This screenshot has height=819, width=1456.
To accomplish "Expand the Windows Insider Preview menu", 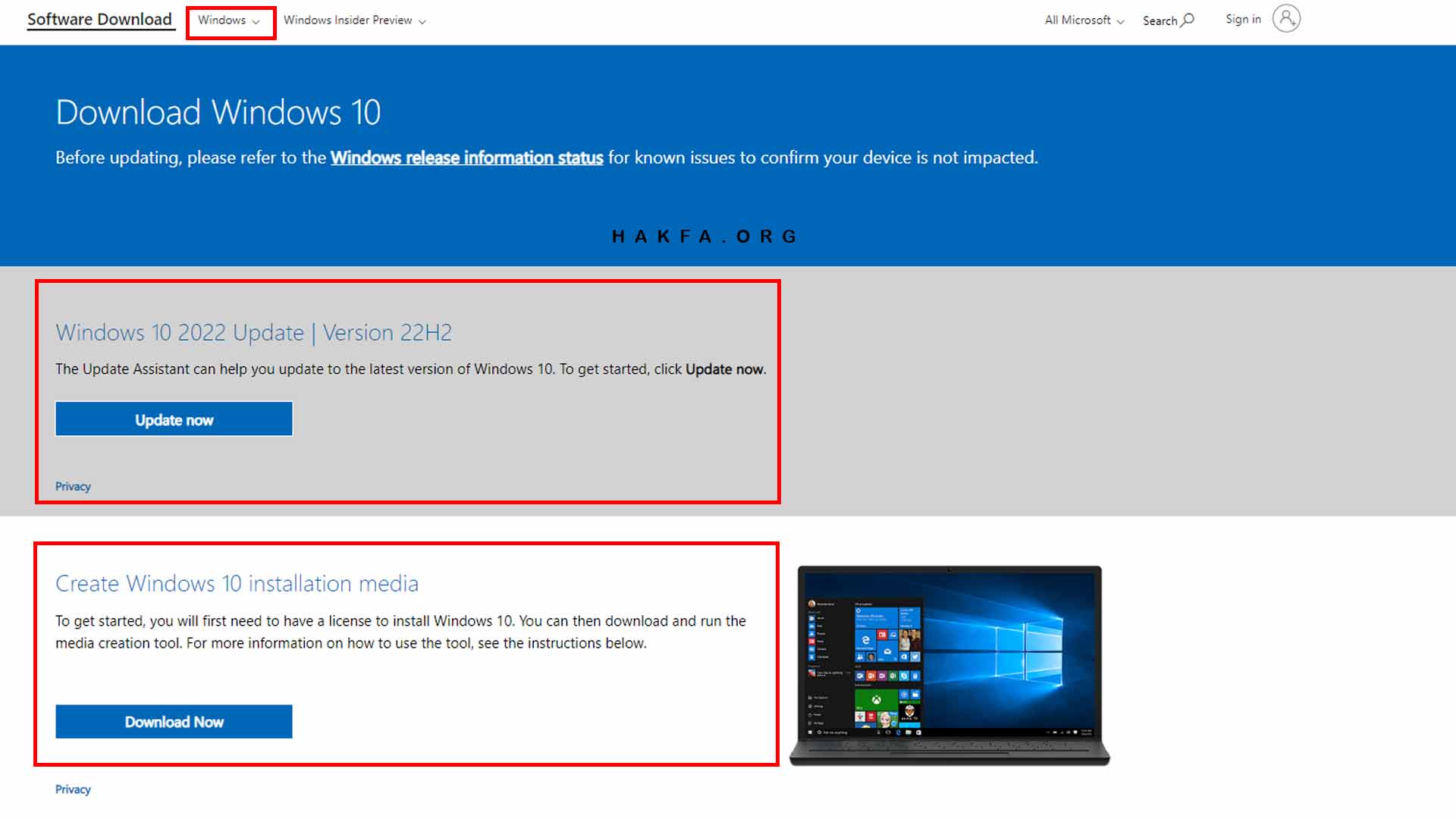I will click(354, 20).
